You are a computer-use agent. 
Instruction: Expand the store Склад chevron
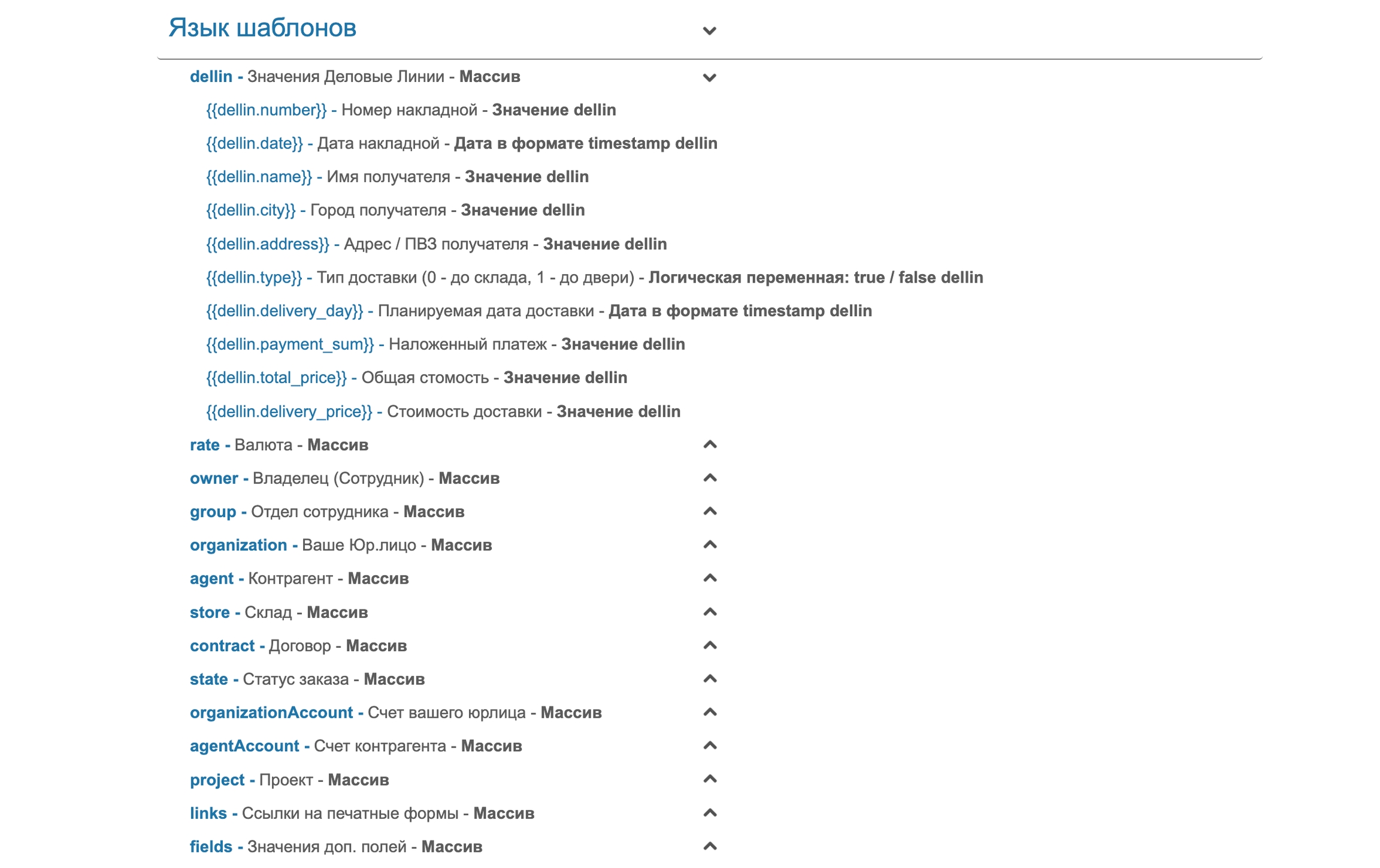coord(709,612)
